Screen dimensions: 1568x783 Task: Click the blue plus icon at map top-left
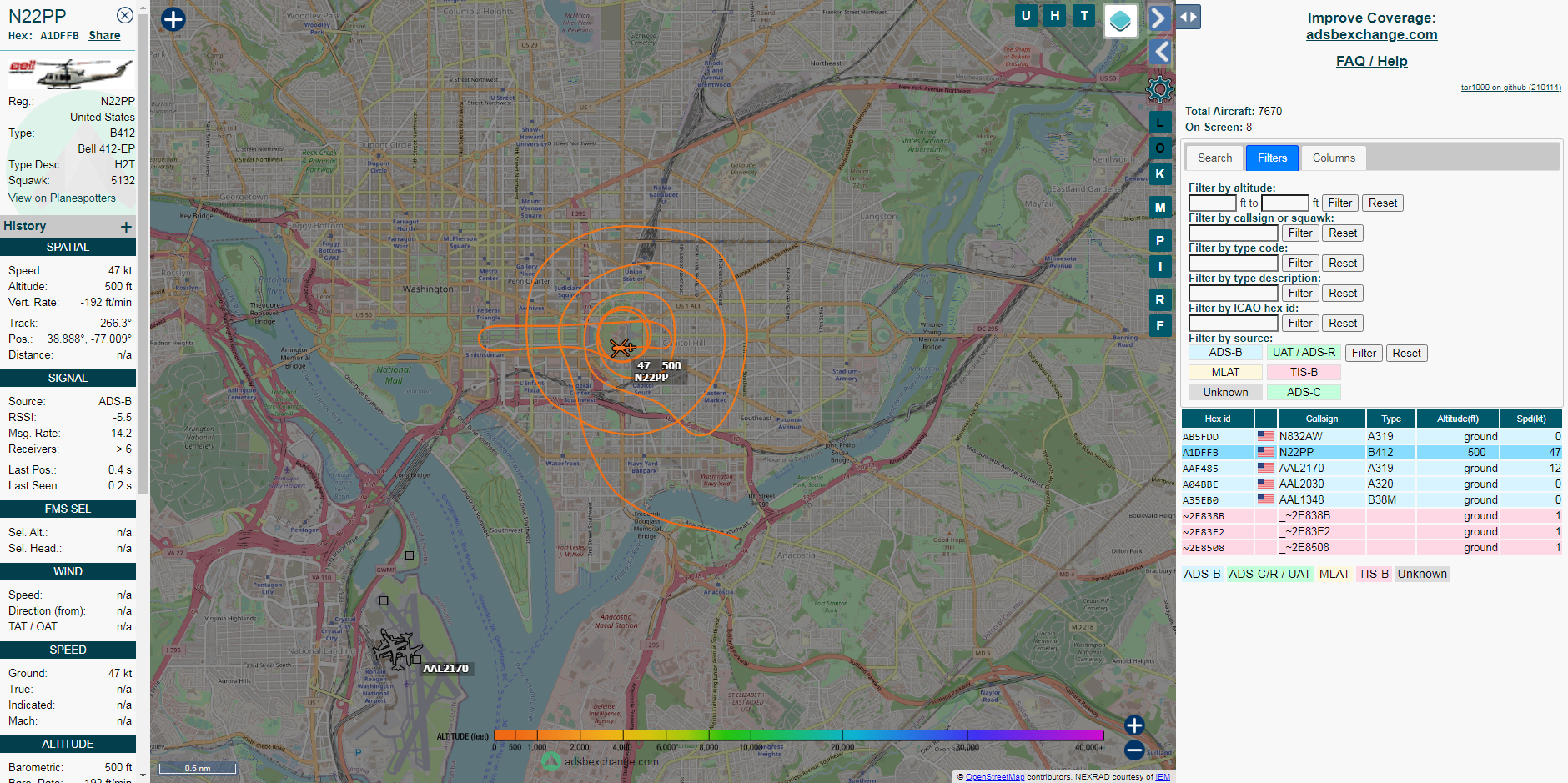tap(173, 19)
